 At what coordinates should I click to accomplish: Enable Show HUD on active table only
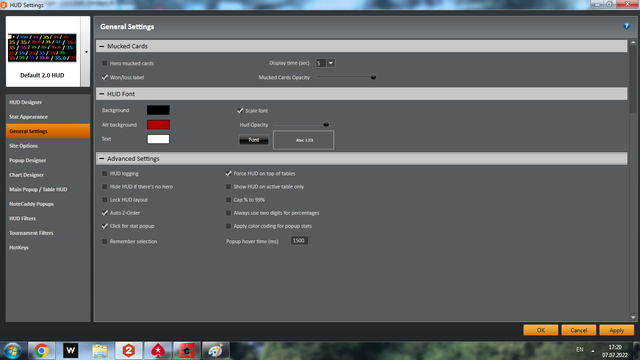229,187
